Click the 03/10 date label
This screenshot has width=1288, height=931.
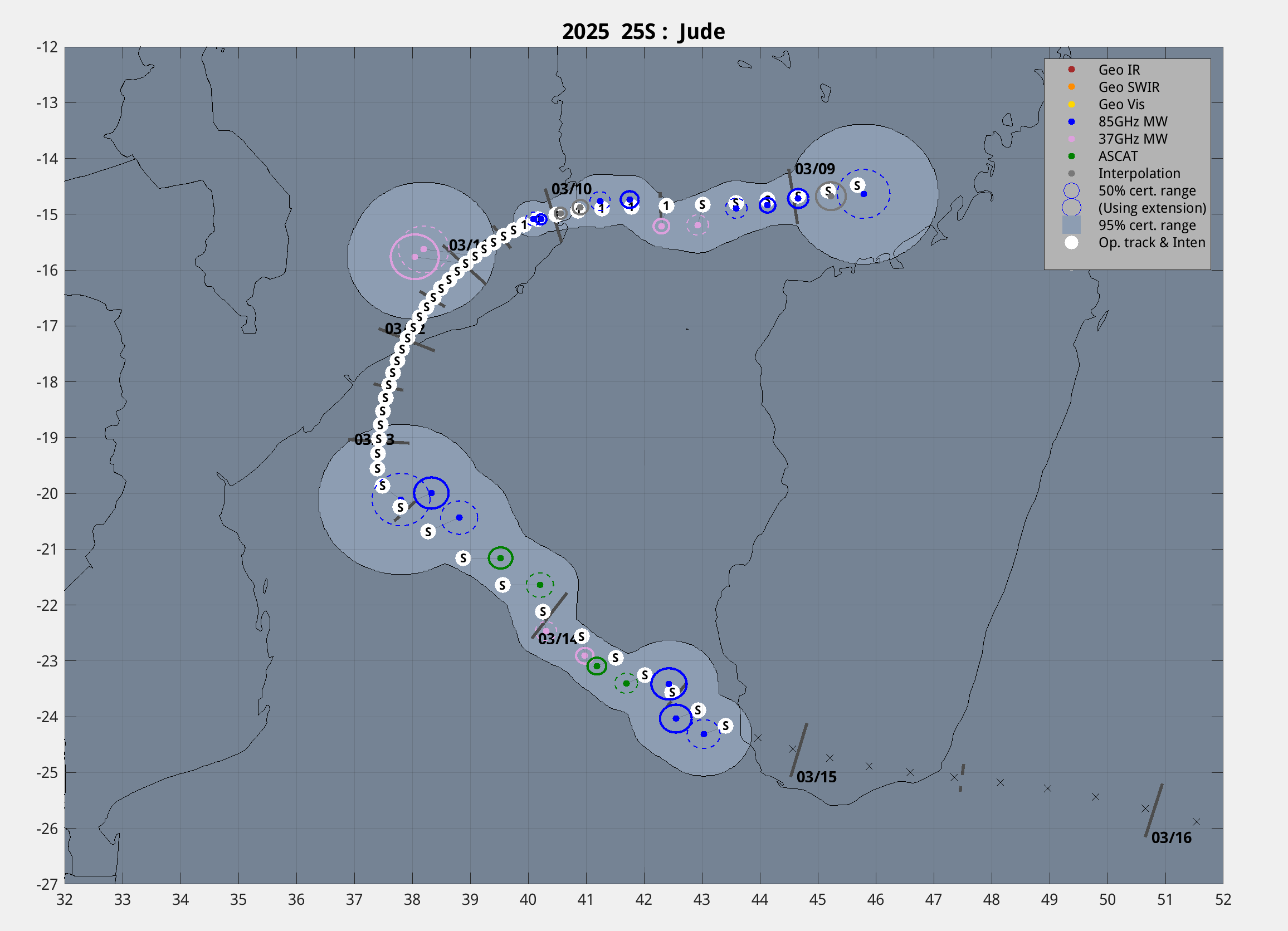pyautogui.click(x=572, y=189)
